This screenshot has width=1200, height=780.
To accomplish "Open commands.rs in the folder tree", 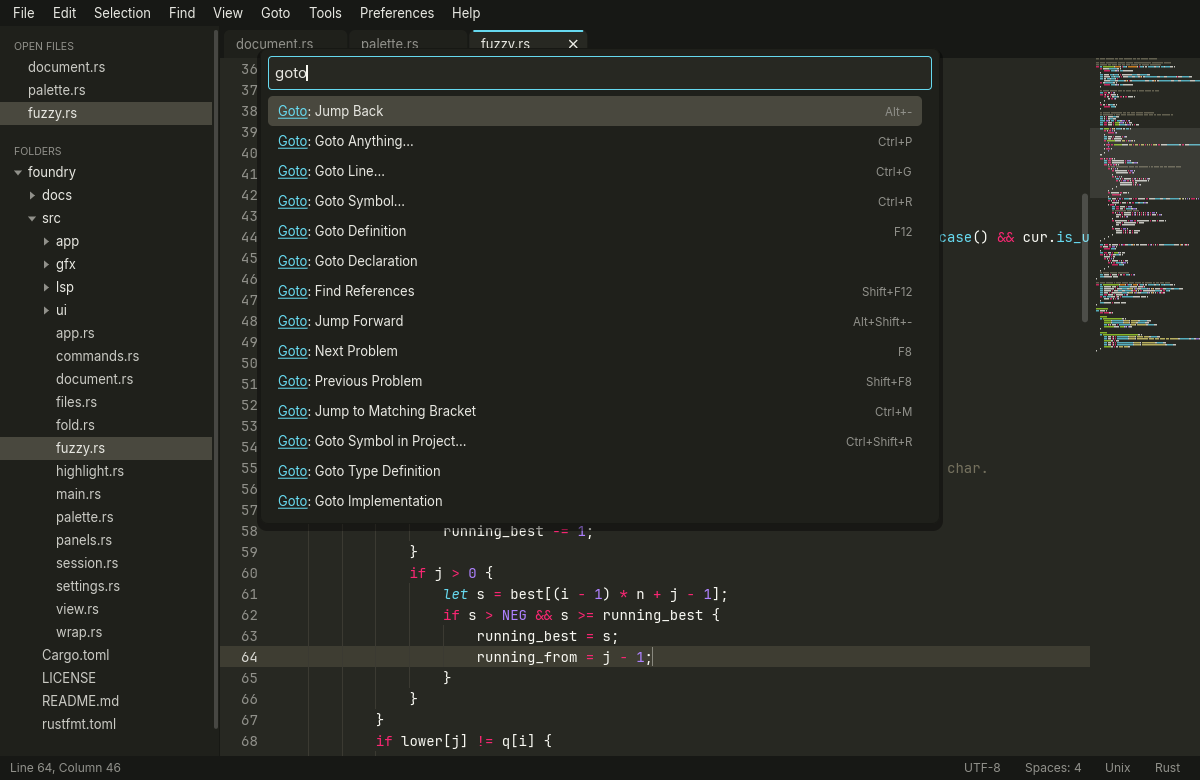I will coord(106,356).
